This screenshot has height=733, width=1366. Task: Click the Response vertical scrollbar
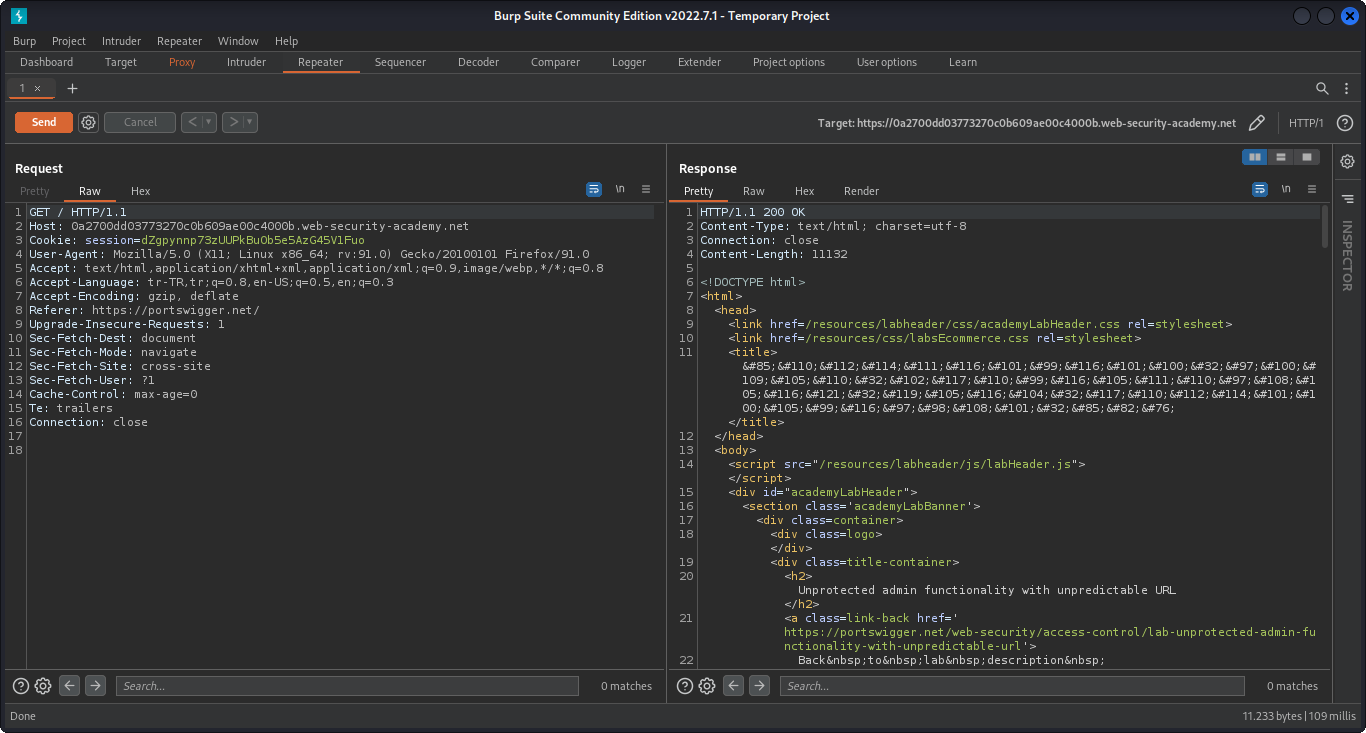tap(1325, 227)
